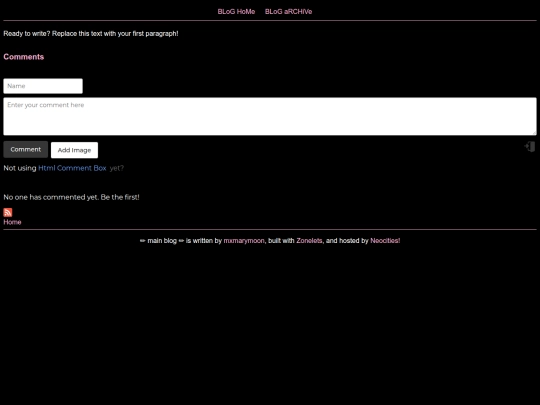Click 'No one has commented yet' text

coord(71,197)
